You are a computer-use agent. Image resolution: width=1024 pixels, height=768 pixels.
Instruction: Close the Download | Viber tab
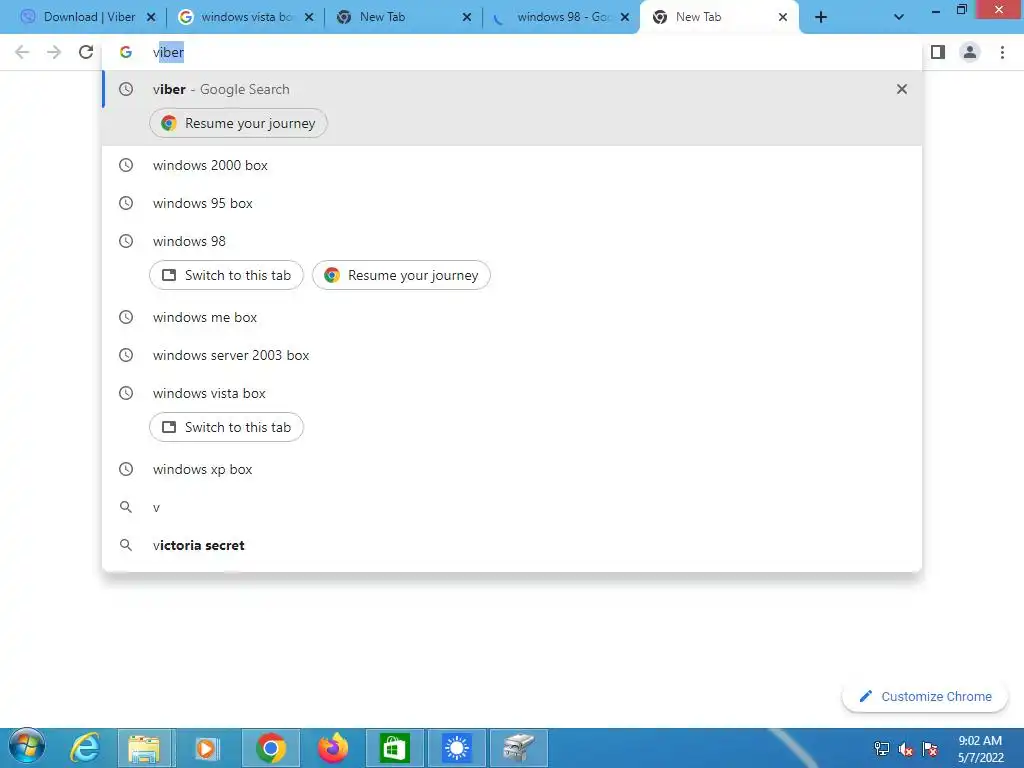click(x=151, y=18)
